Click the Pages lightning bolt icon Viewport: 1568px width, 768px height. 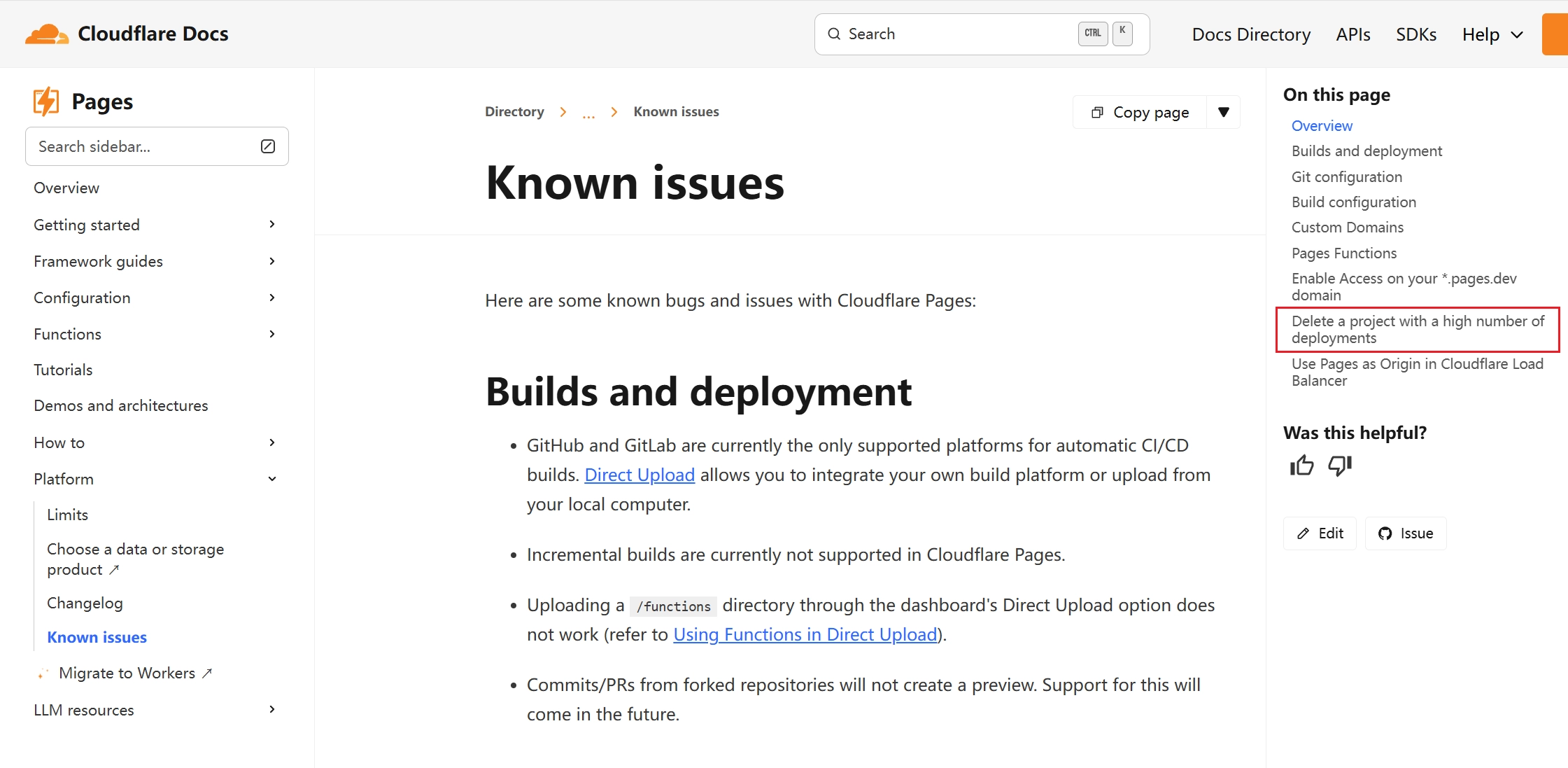coord(46,102)
